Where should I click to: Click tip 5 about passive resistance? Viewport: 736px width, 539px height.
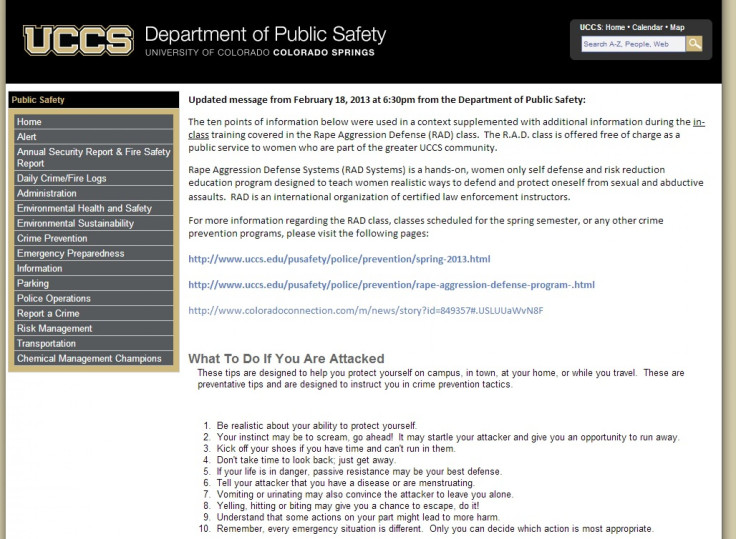click(359, 472)
